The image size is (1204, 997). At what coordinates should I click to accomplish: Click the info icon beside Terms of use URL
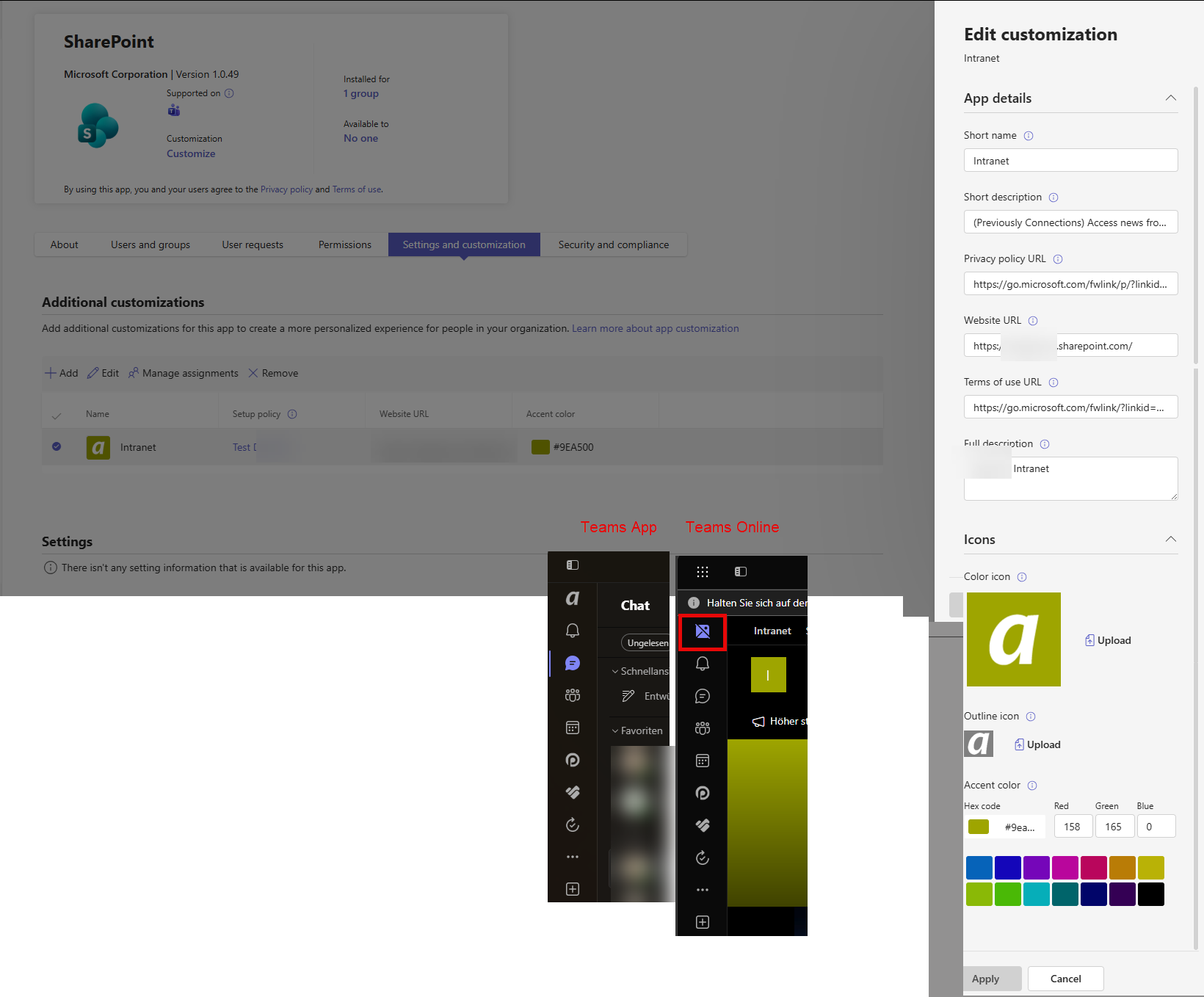[1053, 383]
